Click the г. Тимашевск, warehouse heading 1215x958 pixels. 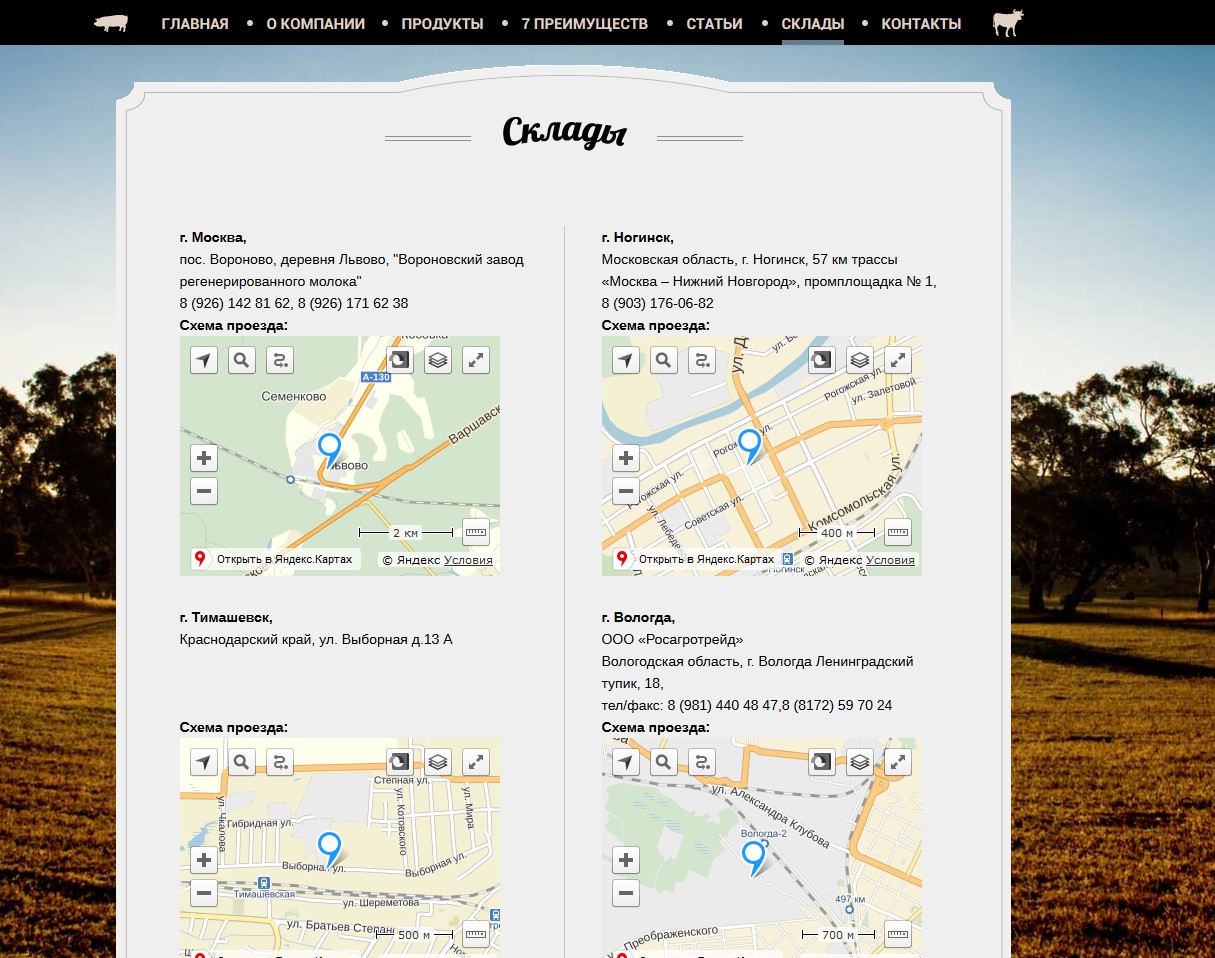[226, 617]
